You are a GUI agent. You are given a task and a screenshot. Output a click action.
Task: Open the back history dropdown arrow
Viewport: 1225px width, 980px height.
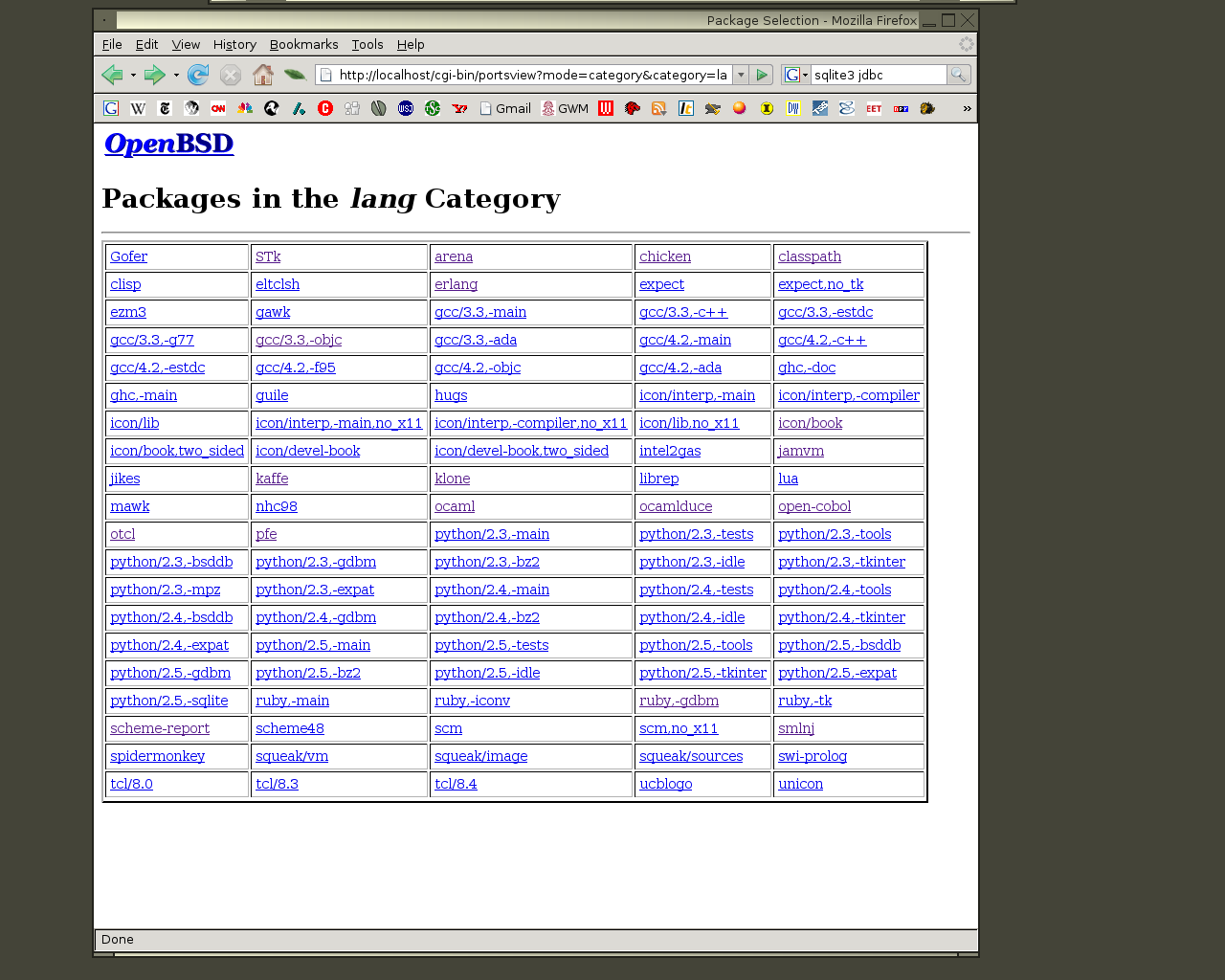tap(133, 75)
